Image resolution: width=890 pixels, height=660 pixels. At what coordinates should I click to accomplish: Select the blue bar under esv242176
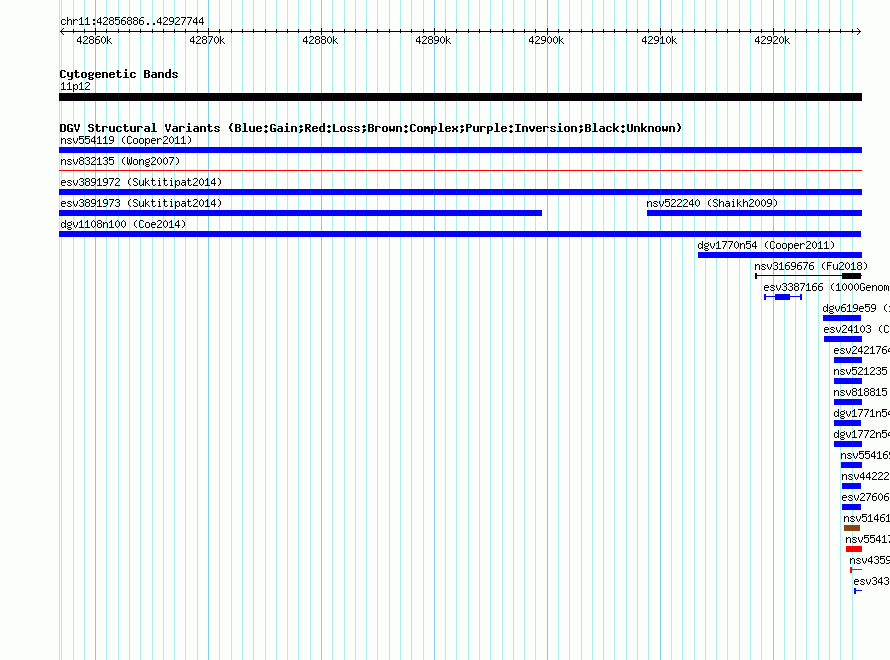[x=848, y=360]
